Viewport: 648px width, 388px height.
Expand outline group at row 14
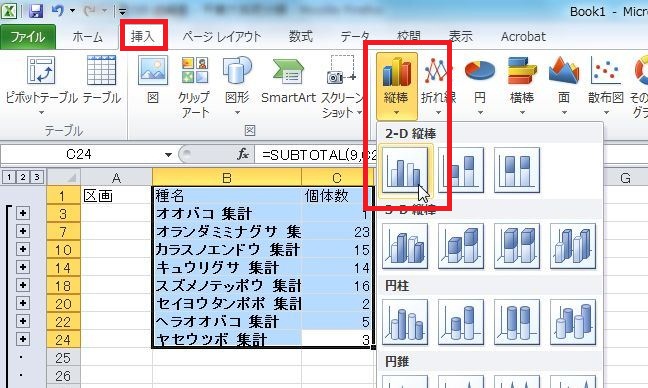click(x=23, y=267)
